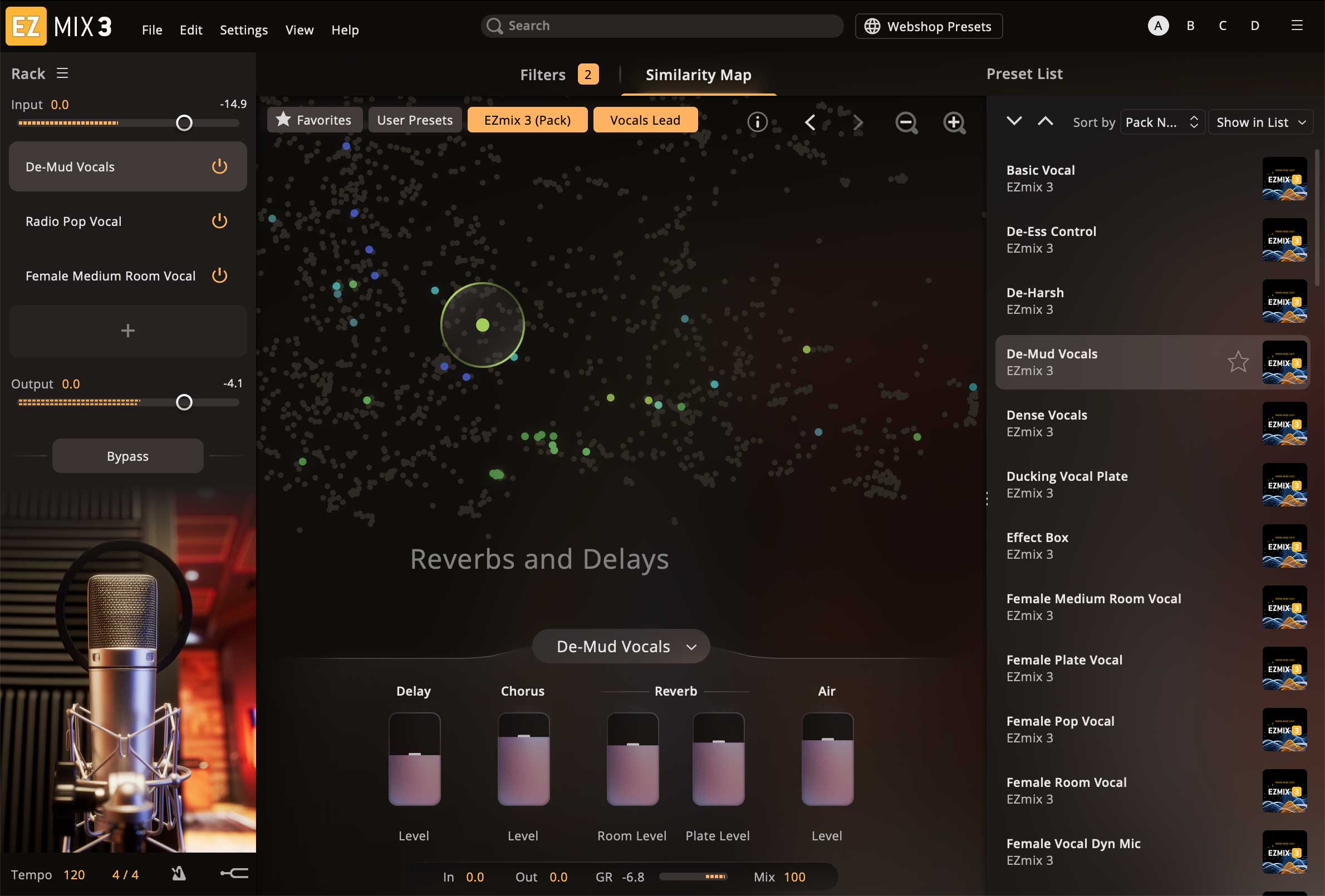Click the Bypass button
Screen dimensions: 1325x896
pos(127,456)
